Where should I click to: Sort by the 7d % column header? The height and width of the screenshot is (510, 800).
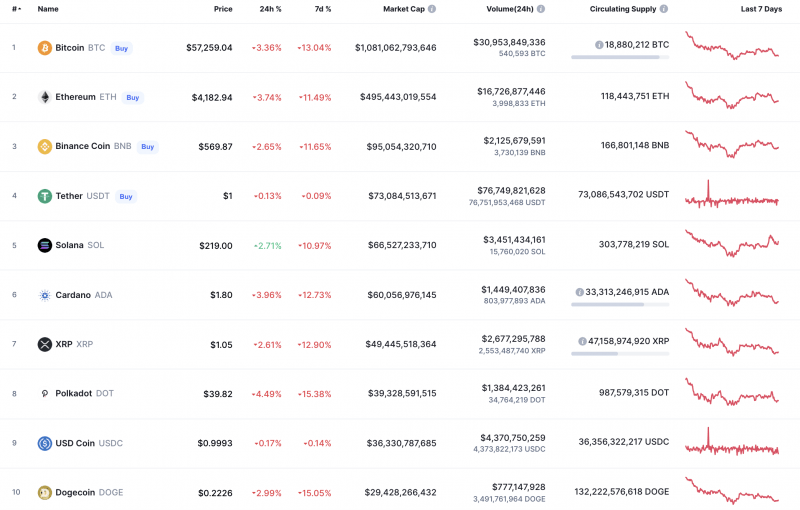(321, 9)
